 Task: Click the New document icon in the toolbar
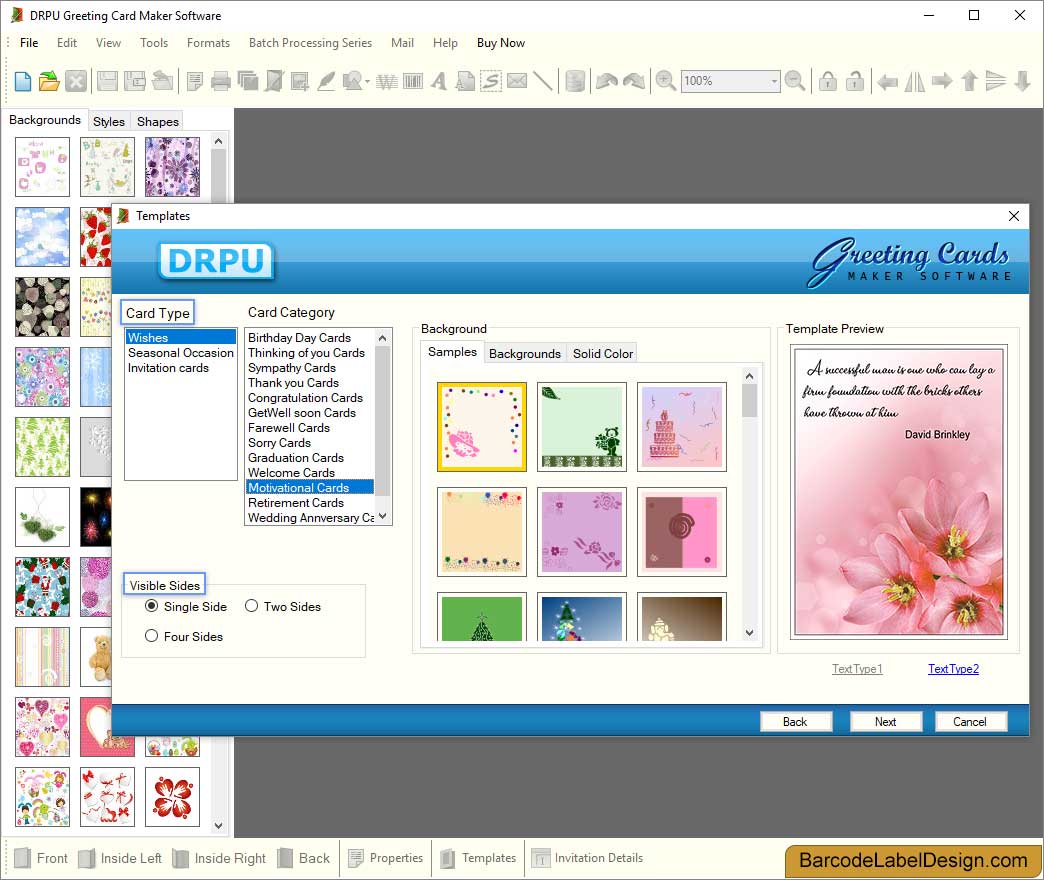point(23,81)
